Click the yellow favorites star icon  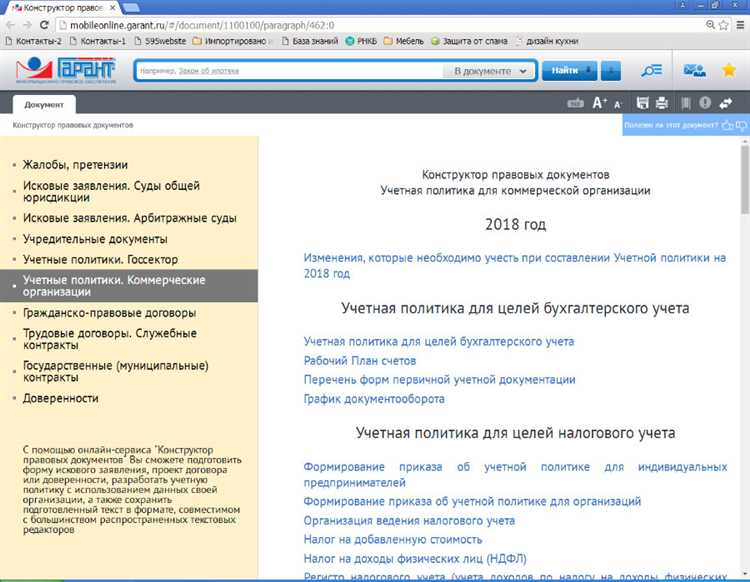[x=728, y=71]
